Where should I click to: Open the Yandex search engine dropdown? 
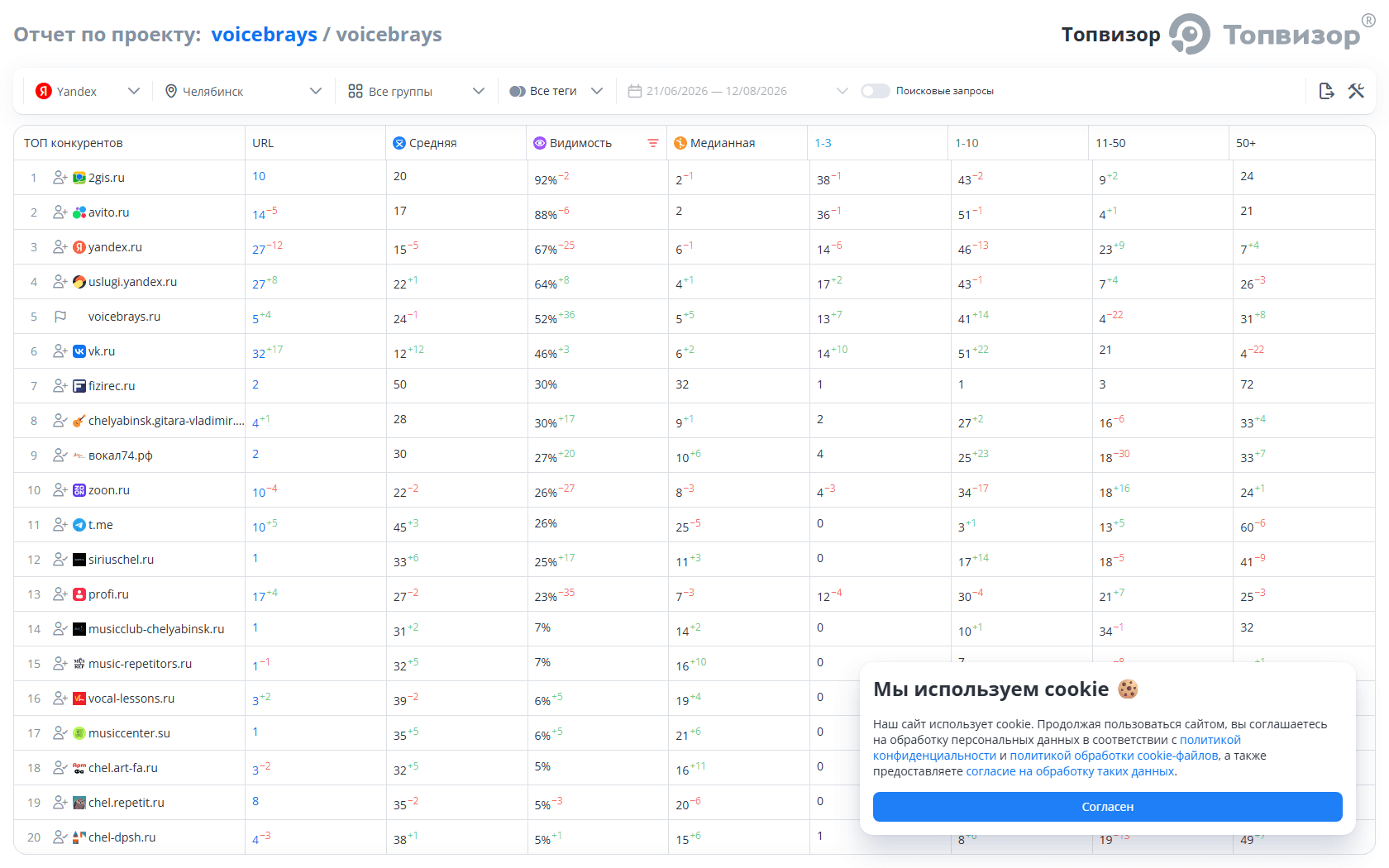[88, 91]
